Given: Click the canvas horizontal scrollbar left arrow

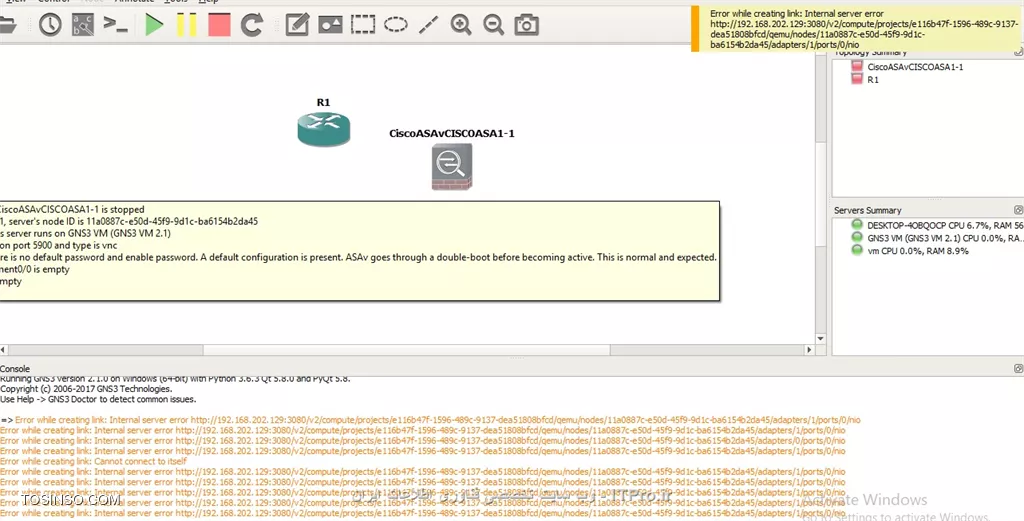Looking at the screenshot, I should (x=3, y=350).
